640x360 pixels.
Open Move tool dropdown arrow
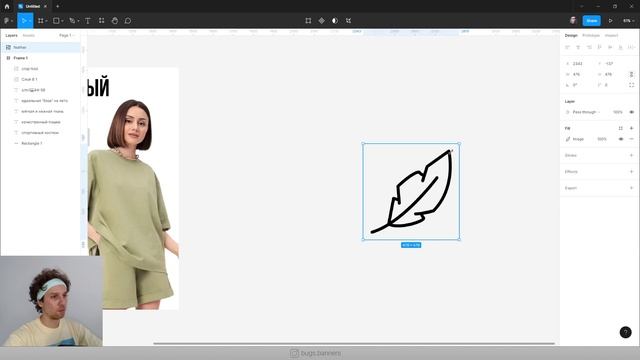coord(30,21)
